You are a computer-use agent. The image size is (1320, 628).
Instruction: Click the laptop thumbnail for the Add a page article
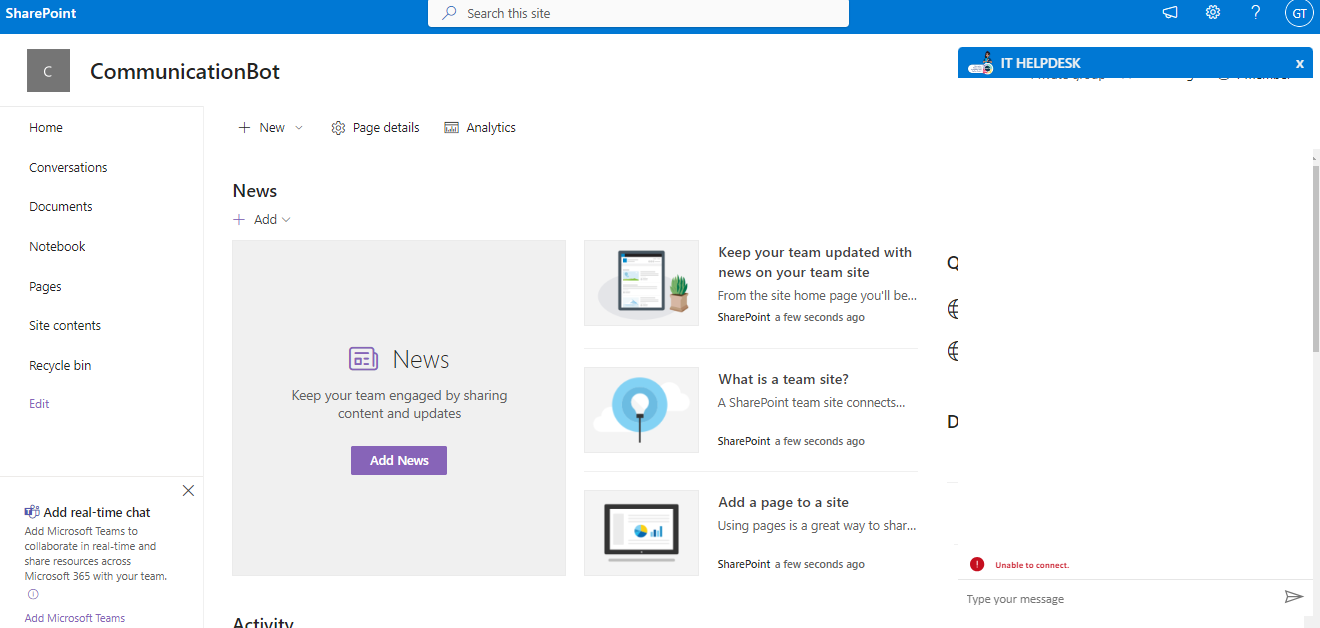[x=641, y=533]
